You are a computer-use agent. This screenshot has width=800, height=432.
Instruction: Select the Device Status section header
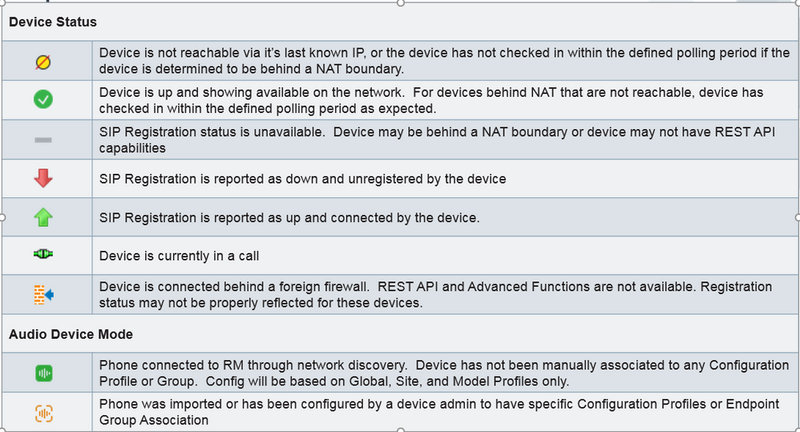[53, 21]
